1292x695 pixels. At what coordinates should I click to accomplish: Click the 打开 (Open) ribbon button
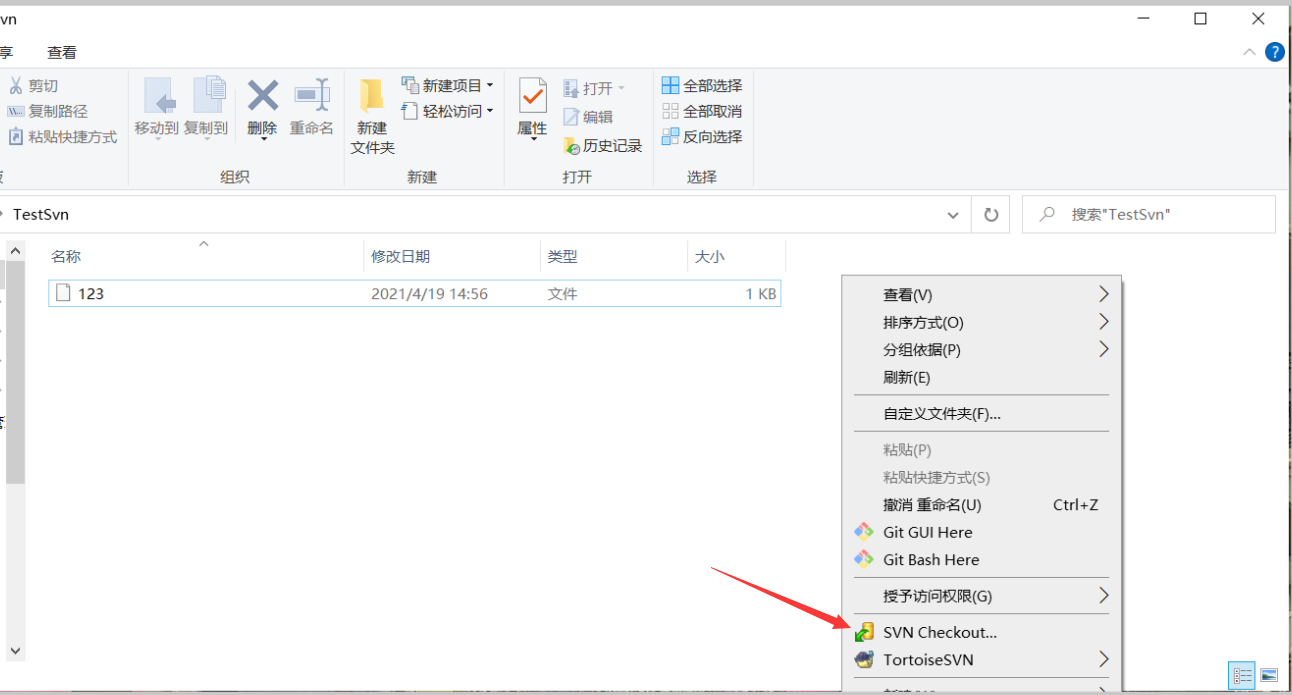[594, 89]
